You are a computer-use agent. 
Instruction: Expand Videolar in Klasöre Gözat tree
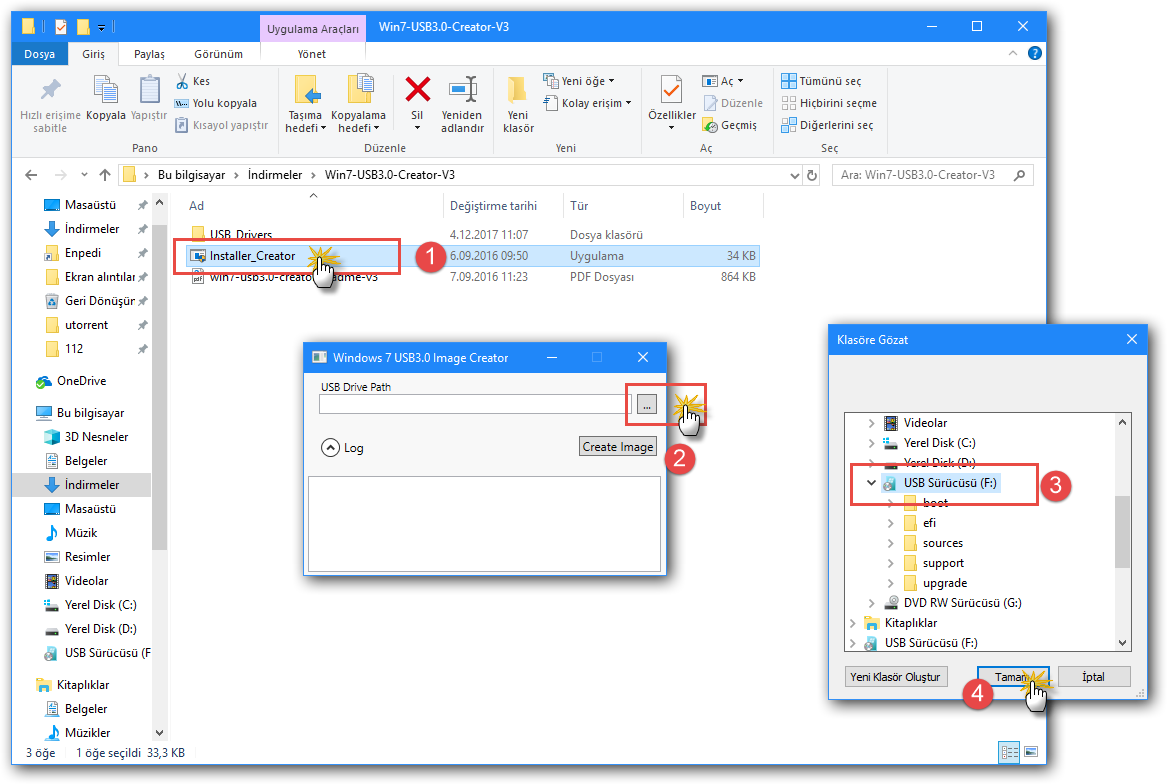pyautogui.click(x=872, y=423)
